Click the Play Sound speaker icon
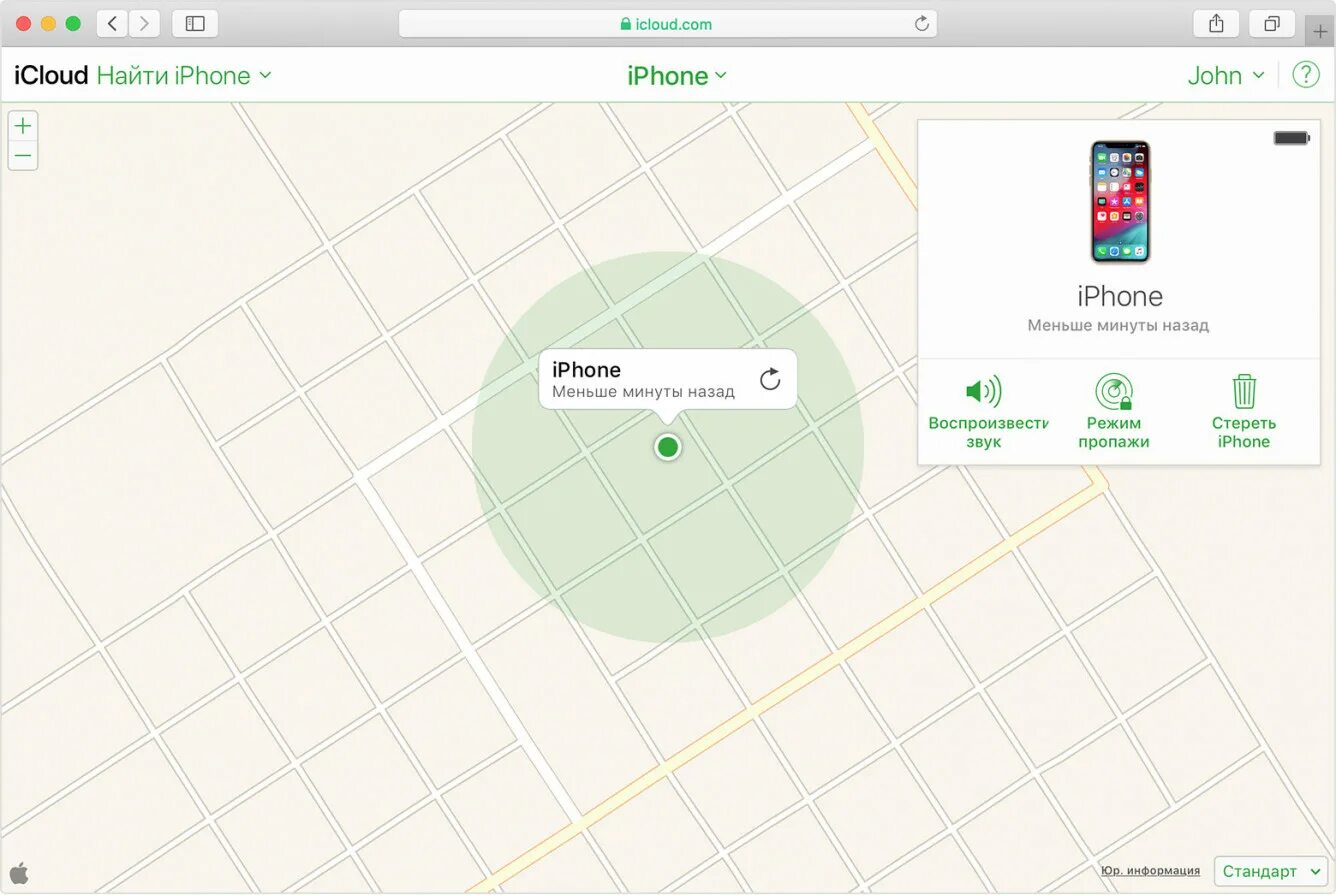1336x895 pixels. click(x=983, y=391)
